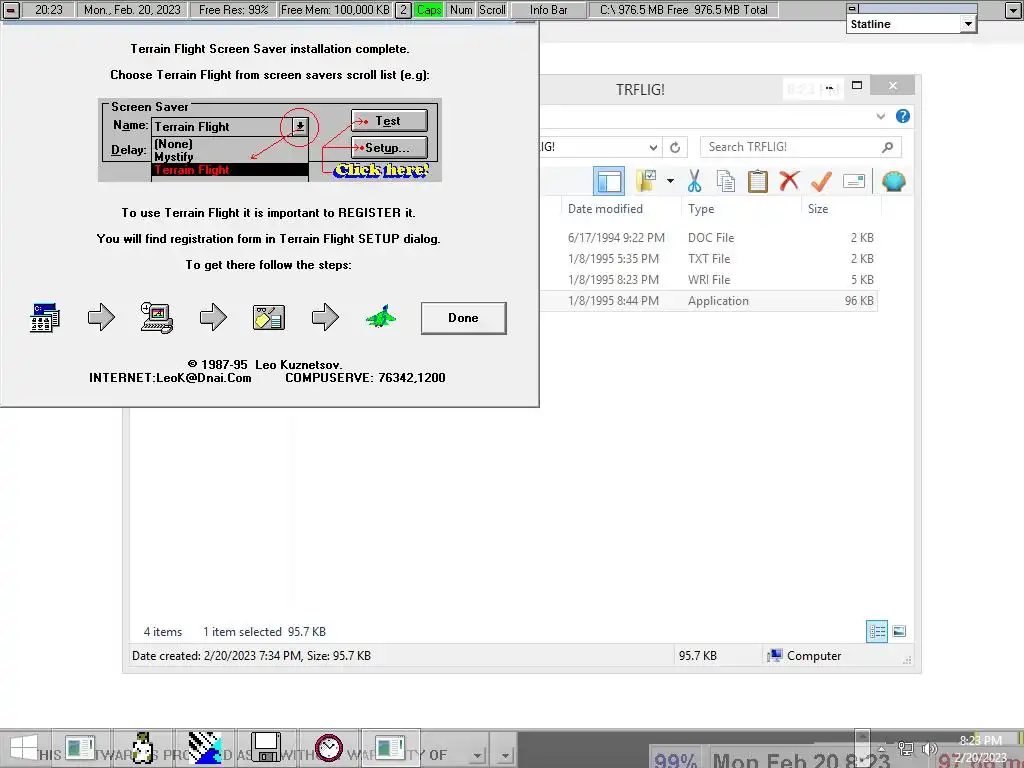This screenshot has height=768, width=1024.
Task: Toggle the navigation pane icon in TRFLIG! toolbar
Action: click(609, 181)
